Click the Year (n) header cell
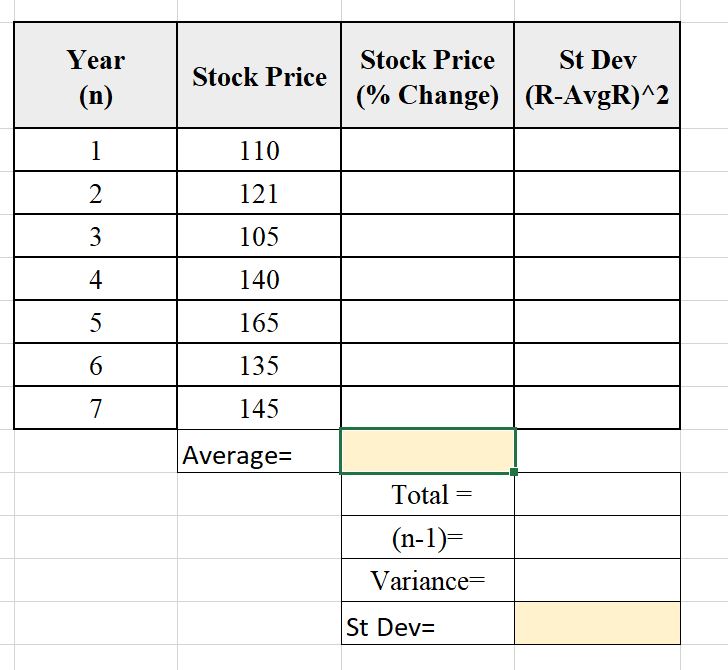 pos(96,75)
